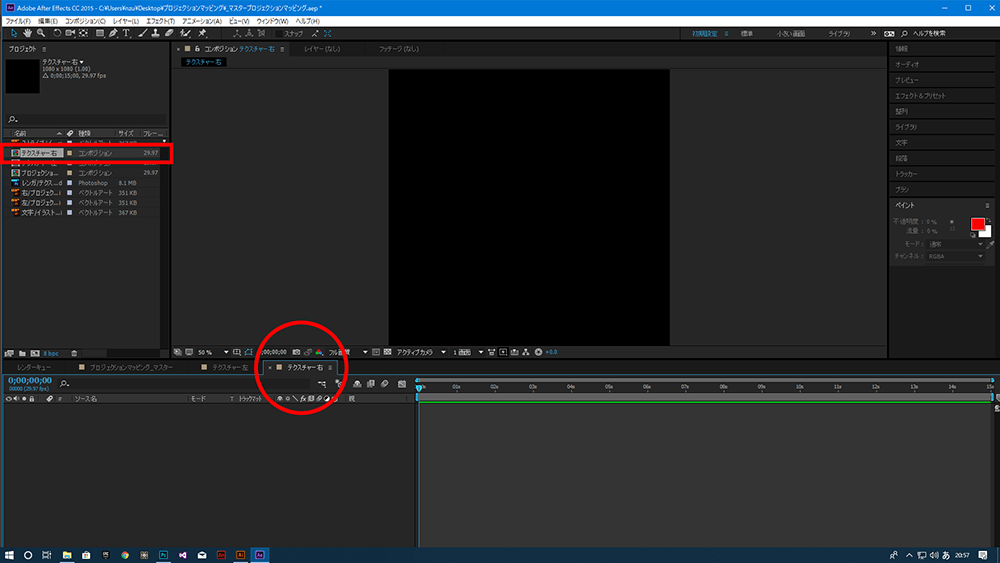The width and height of the screenshot is (1000, 563).
Task: Create new composition from project panel
Action: (x=35, y=353)
